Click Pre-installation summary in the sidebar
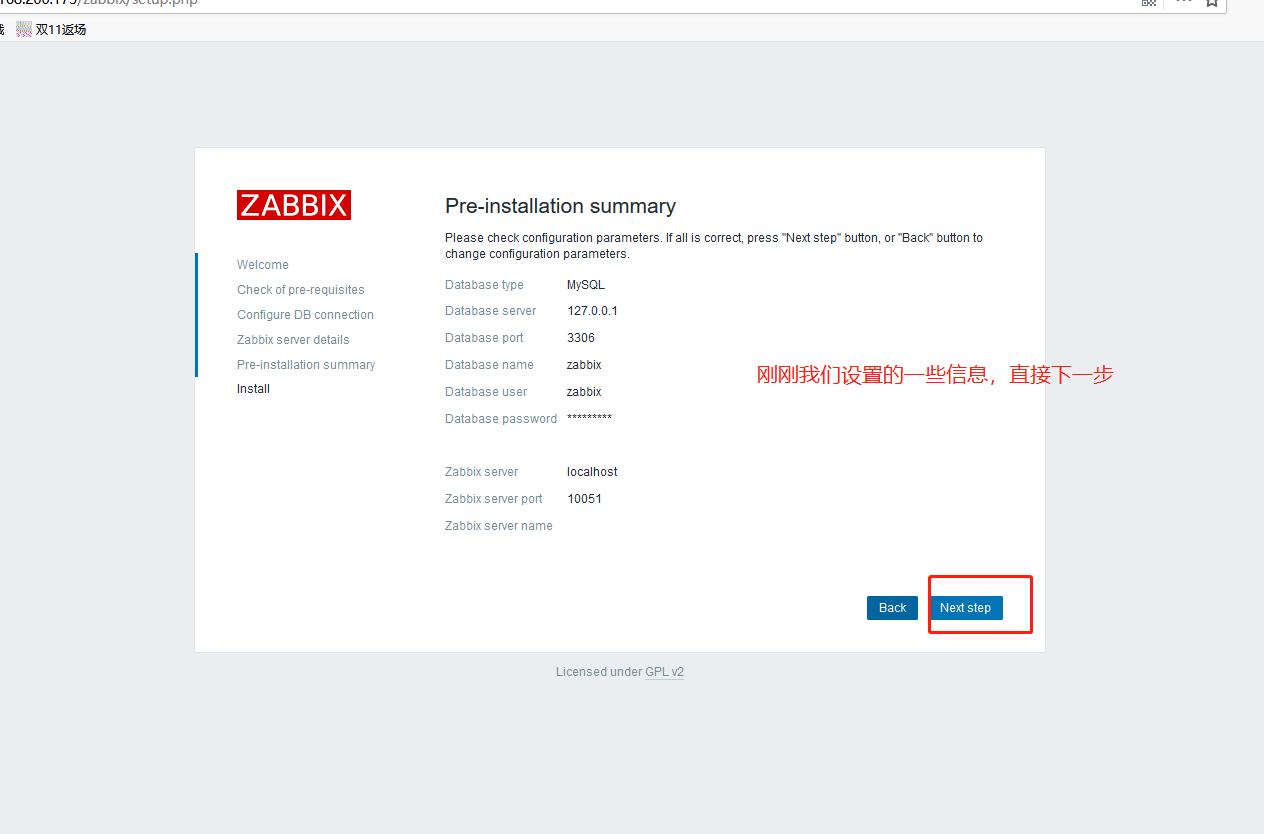 [x=306, y=365]
